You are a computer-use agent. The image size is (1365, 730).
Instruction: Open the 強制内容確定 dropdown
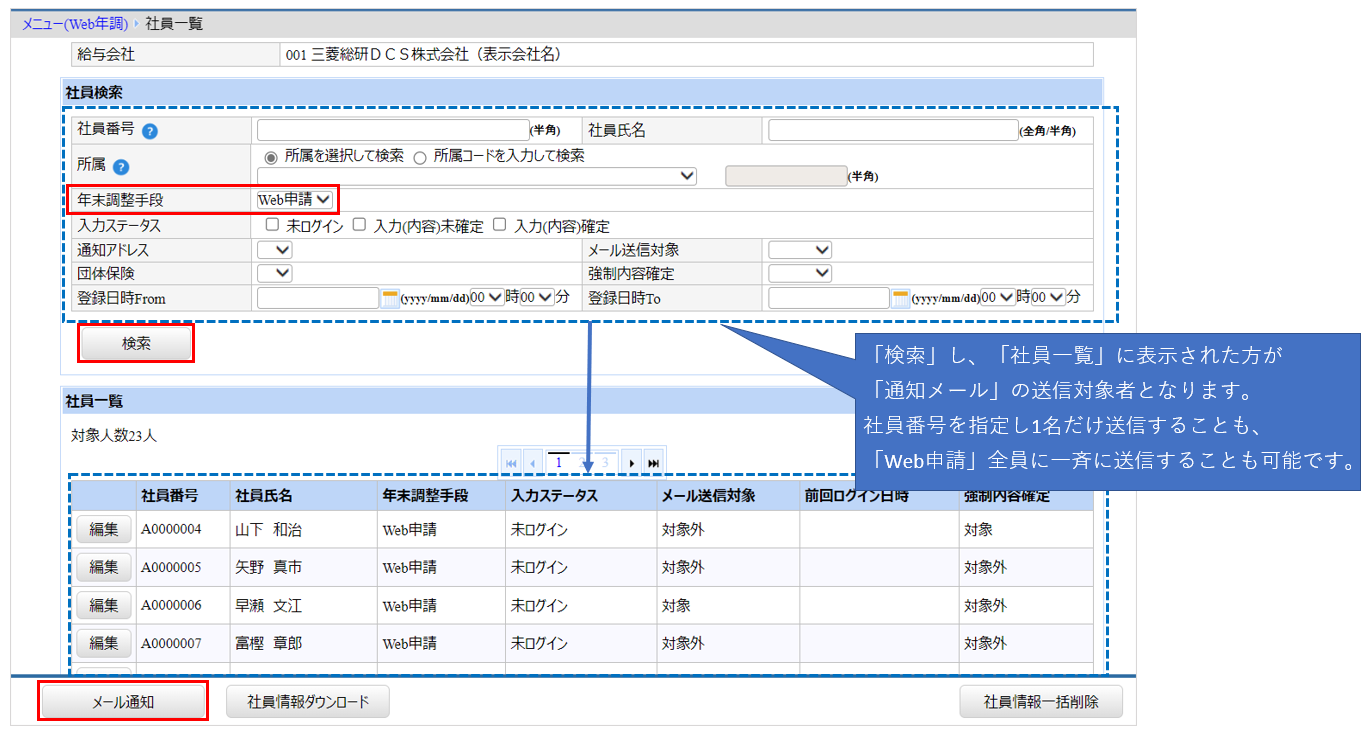click(800, 273)
